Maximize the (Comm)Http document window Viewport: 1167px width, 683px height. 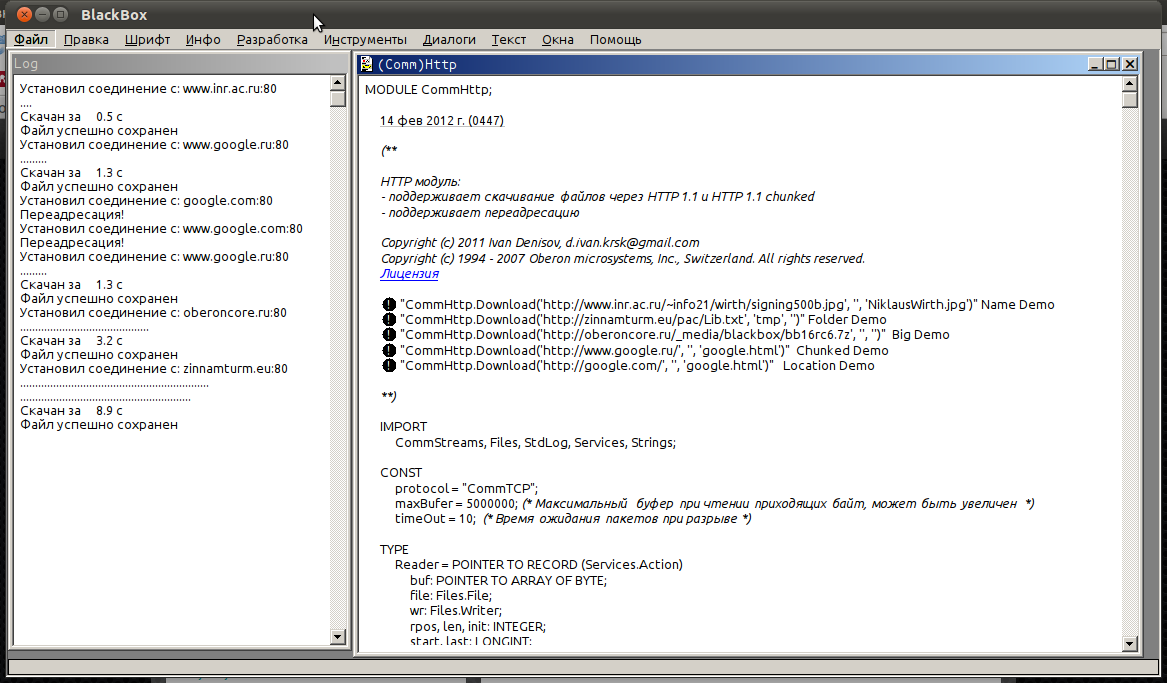pyautogui.click(x=1111, y=64)
